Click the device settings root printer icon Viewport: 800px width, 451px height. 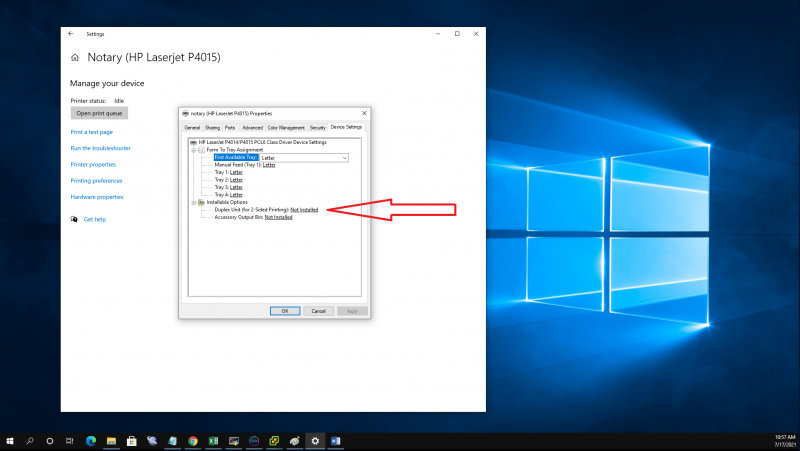point(193,142)
